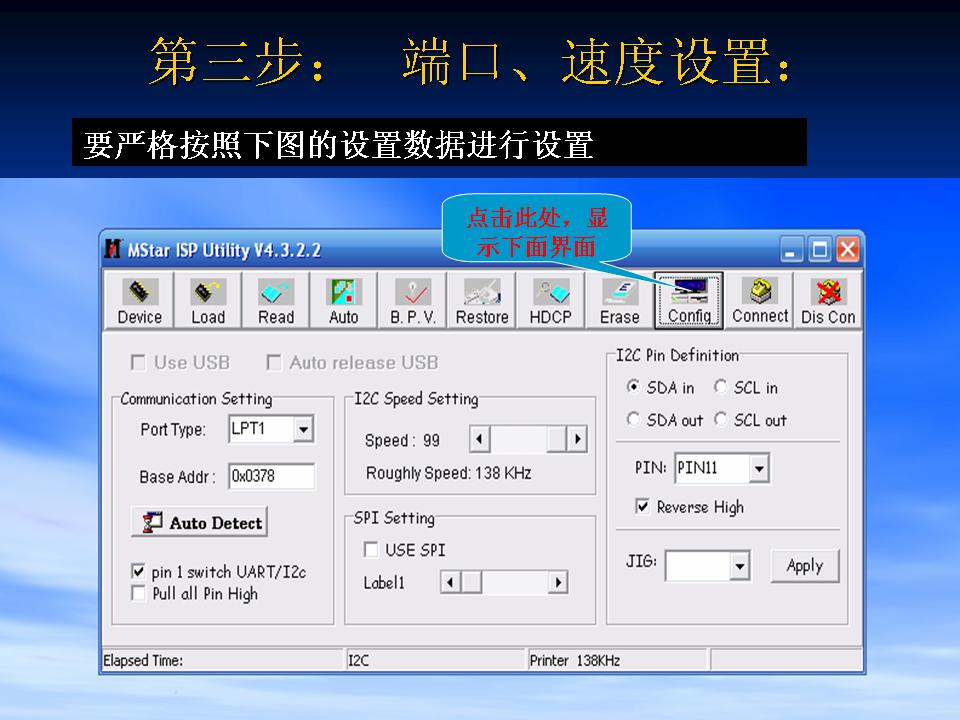Viewport: 960px width, 720px height.
Task: Expand the Port Type LPT1 dropdown
Action: tap(303, 430)
